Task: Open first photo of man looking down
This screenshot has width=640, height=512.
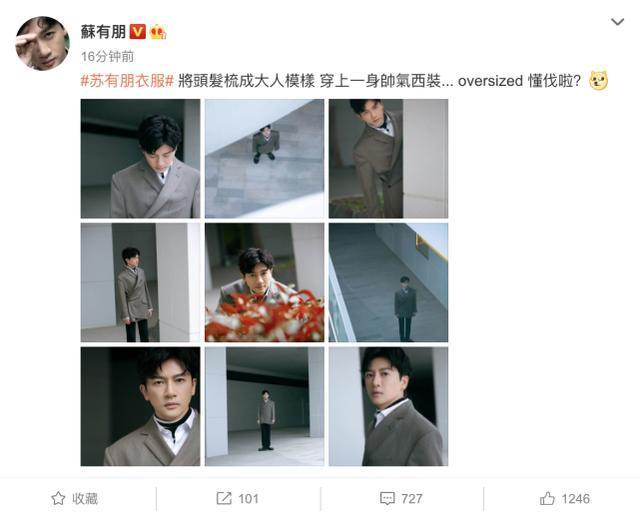Action: (140, 158)
